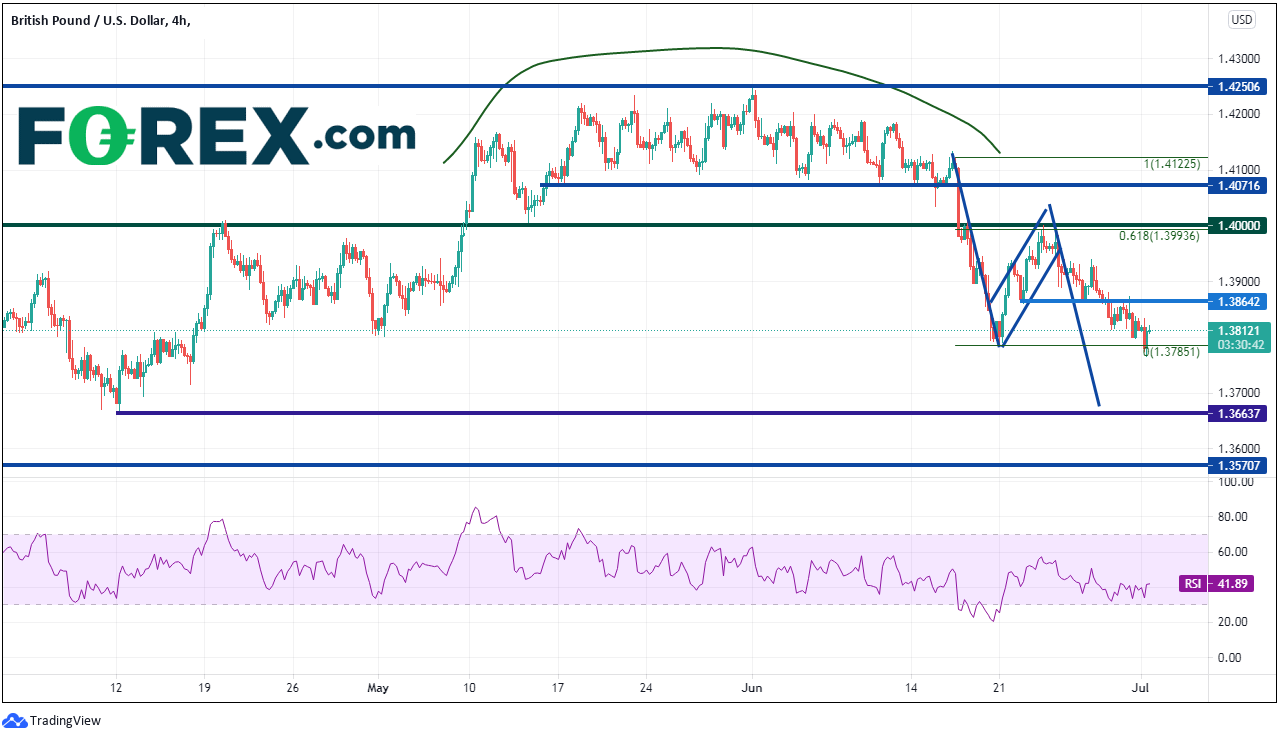The width and height of the screenshot is (1283, 739).
Task: Select the 1.40716 price level label
Action: pos(1238,185)
